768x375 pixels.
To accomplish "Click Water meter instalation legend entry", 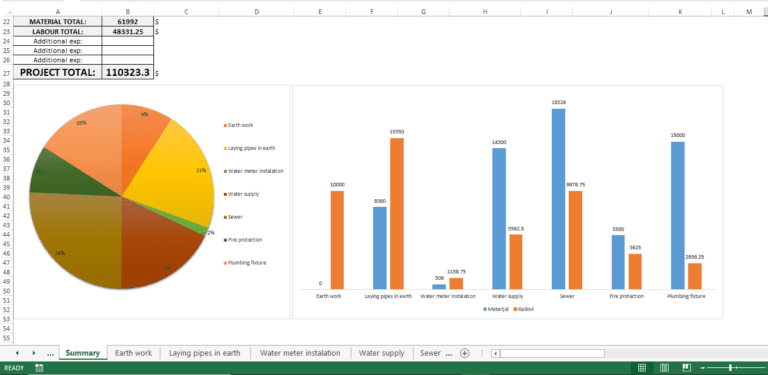I will (254, 171).
